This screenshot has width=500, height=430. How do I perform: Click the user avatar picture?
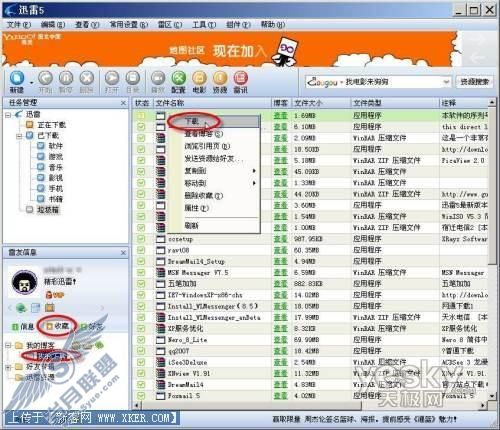[x=24, y=282]
